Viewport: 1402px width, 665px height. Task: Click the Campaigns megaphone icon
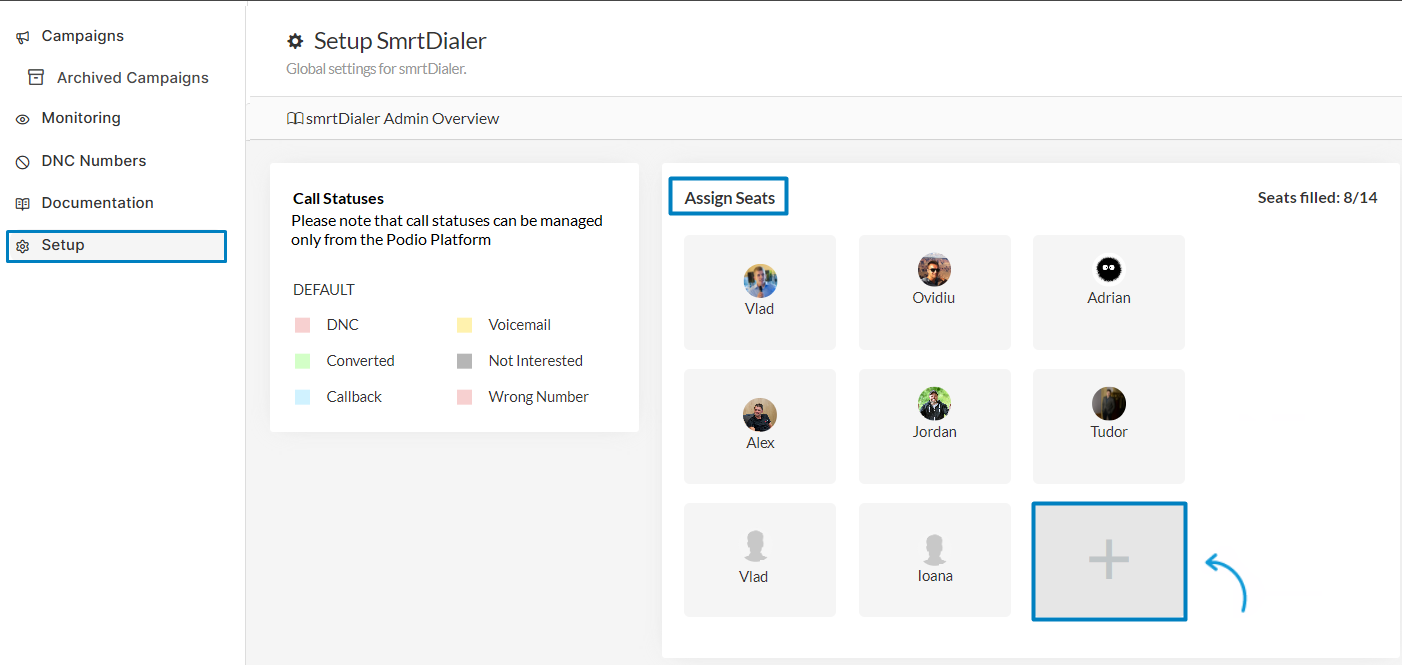[23, 37]
